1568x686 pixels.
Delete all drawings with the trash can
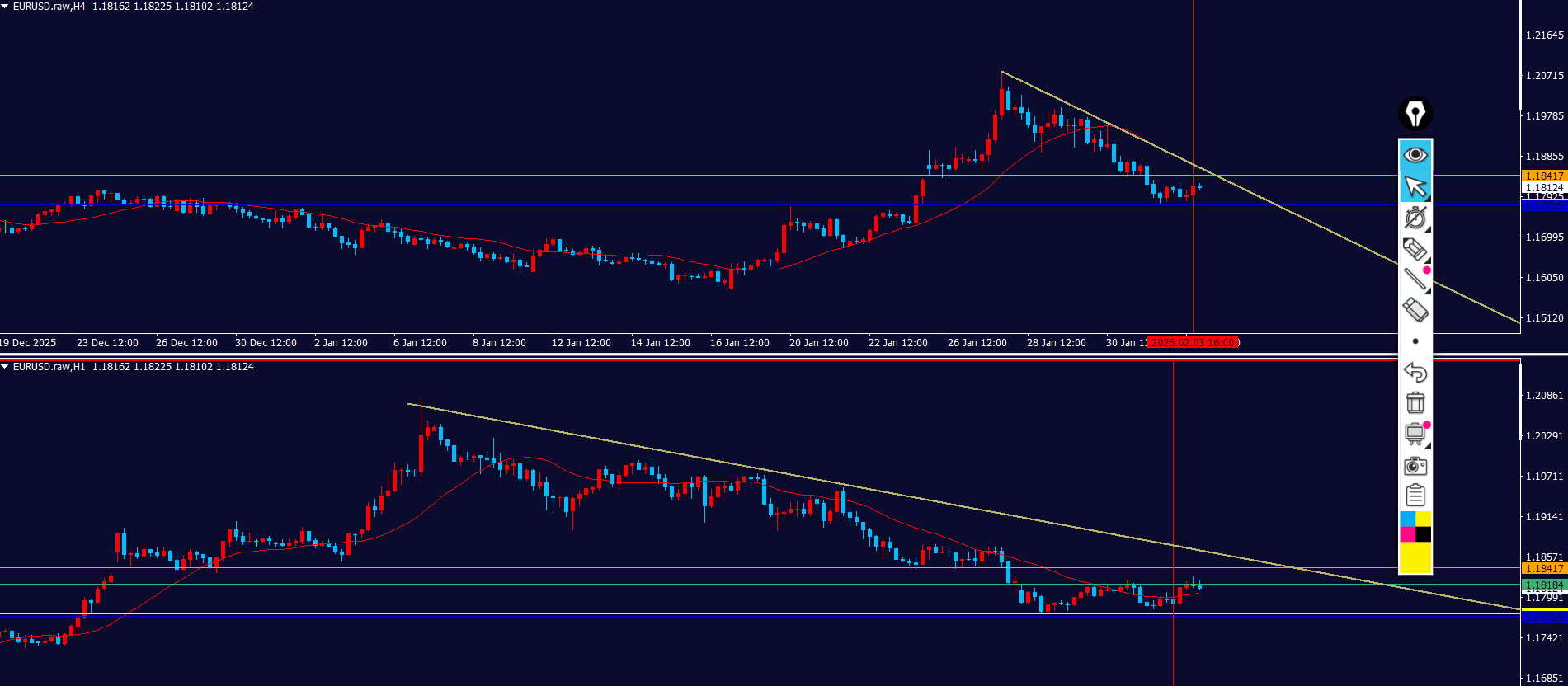coord(1415,403)
